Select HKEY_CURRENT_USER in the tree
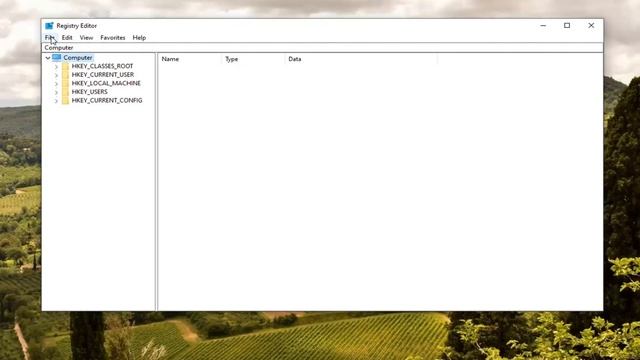Viewport: 640px width, 360px height. click(102, 75)
